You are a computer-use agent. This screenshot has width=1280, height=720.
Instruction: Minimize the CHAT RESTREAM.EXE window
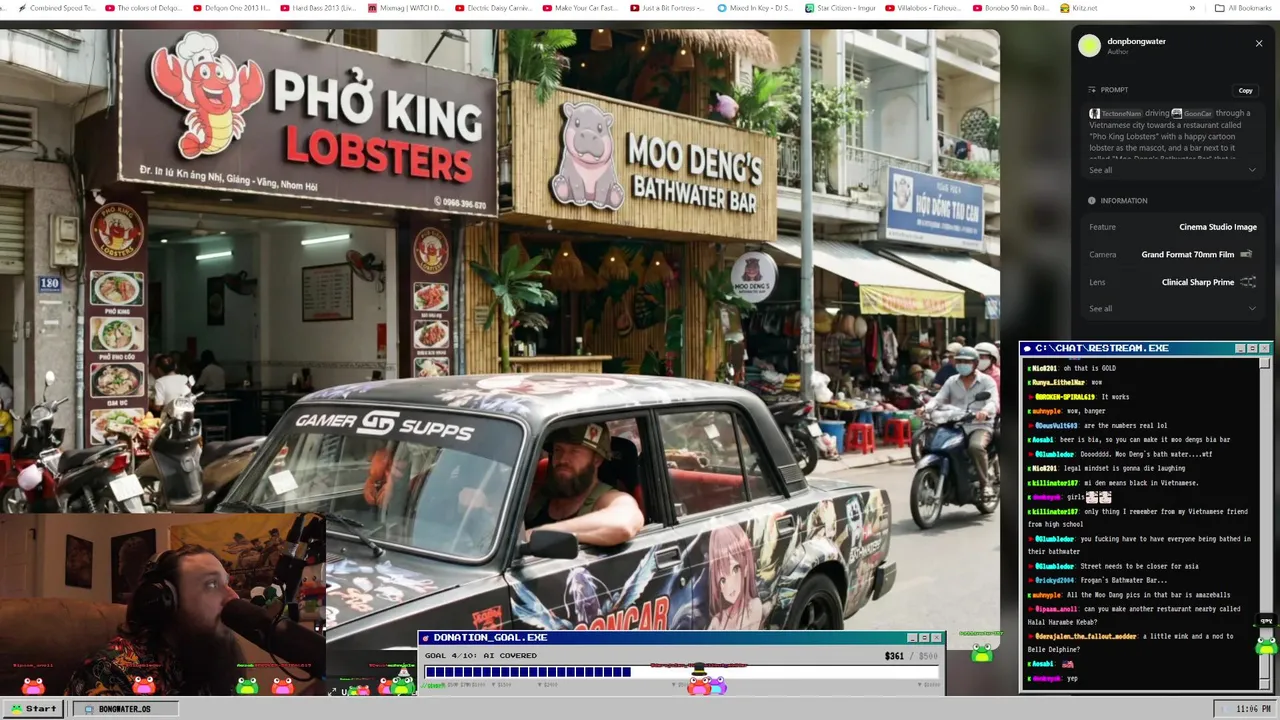pyautogui.click(x=1240, y=348)
